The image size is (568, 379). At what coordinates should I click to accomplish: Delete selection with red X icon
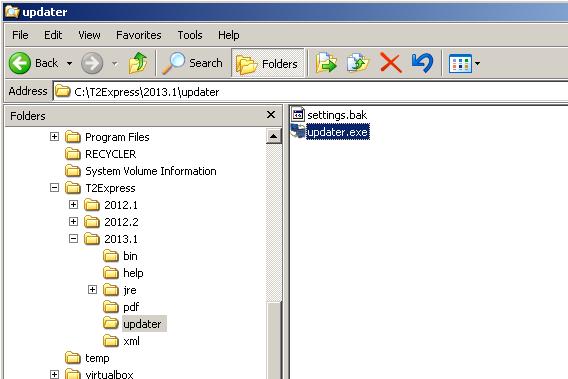coord(390,63)
